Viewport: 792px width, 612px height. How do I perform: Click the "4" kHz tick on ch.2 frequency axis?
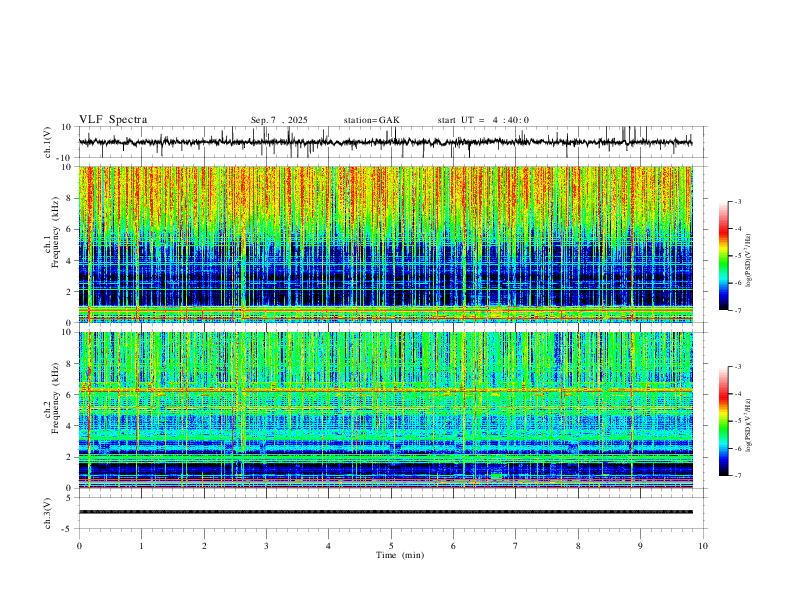point(71,426)
